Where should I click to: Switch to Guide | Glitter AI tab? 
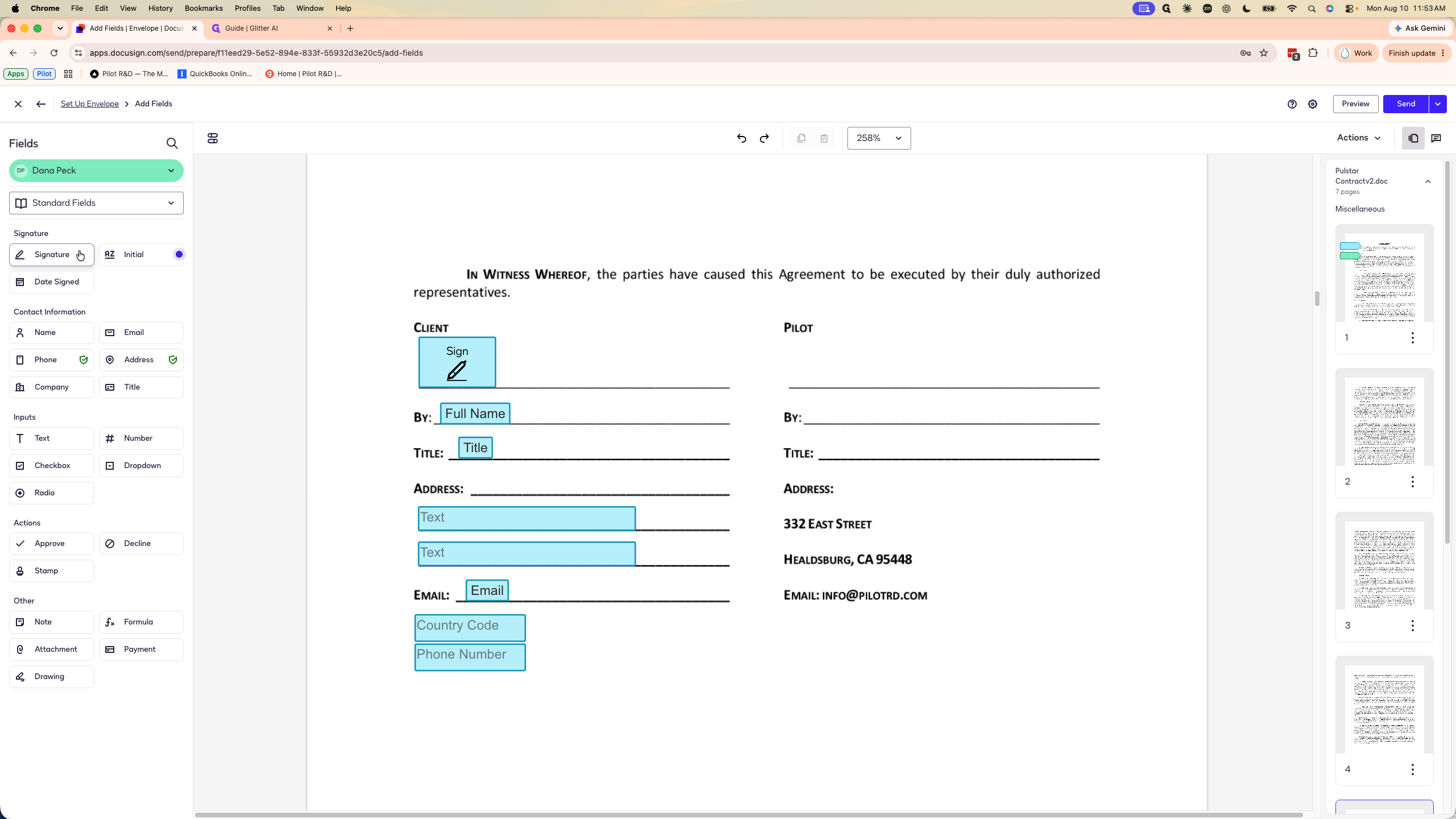coord(272,28)
